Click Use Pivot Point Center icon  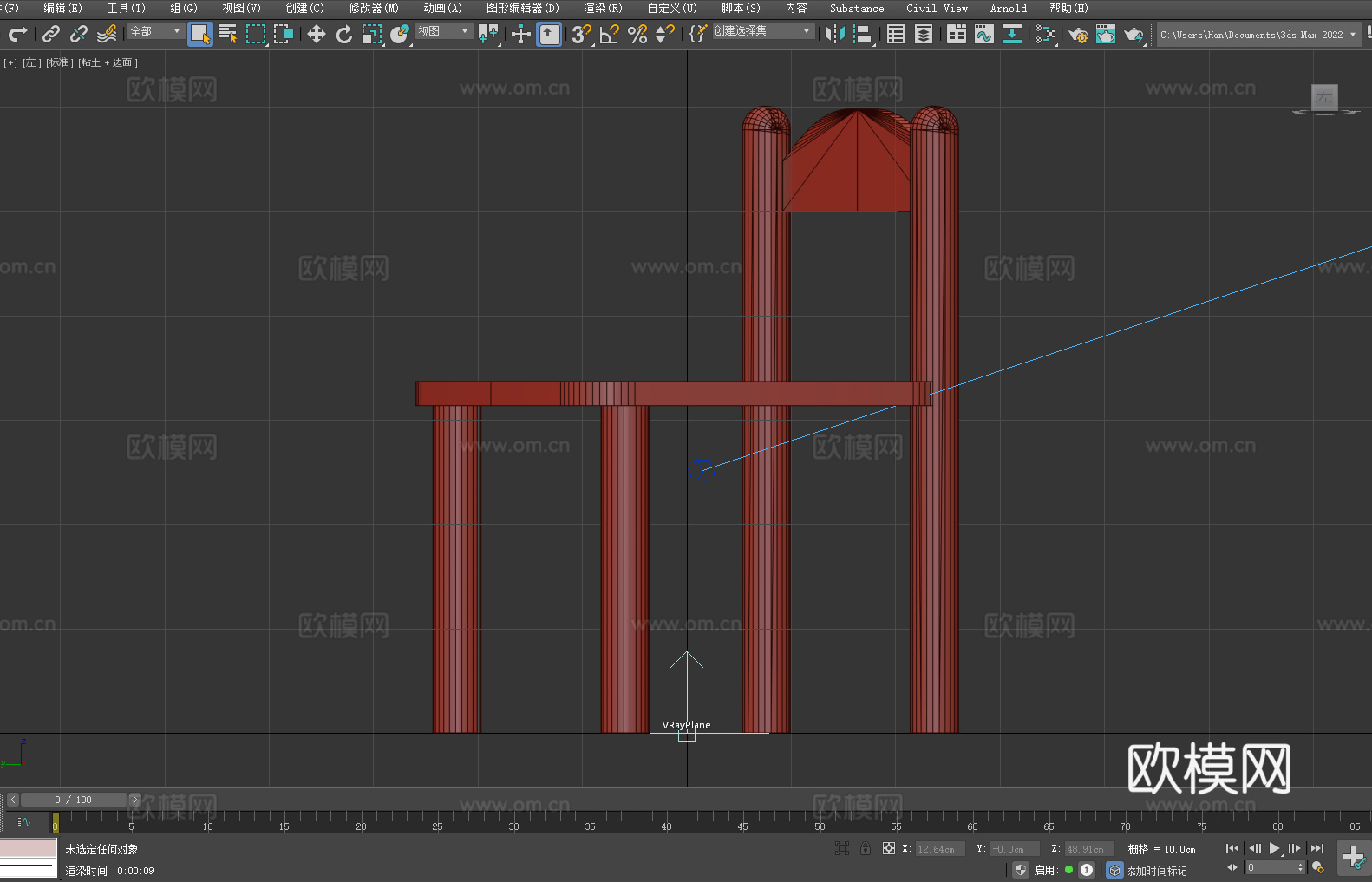(x=488, y=34)
